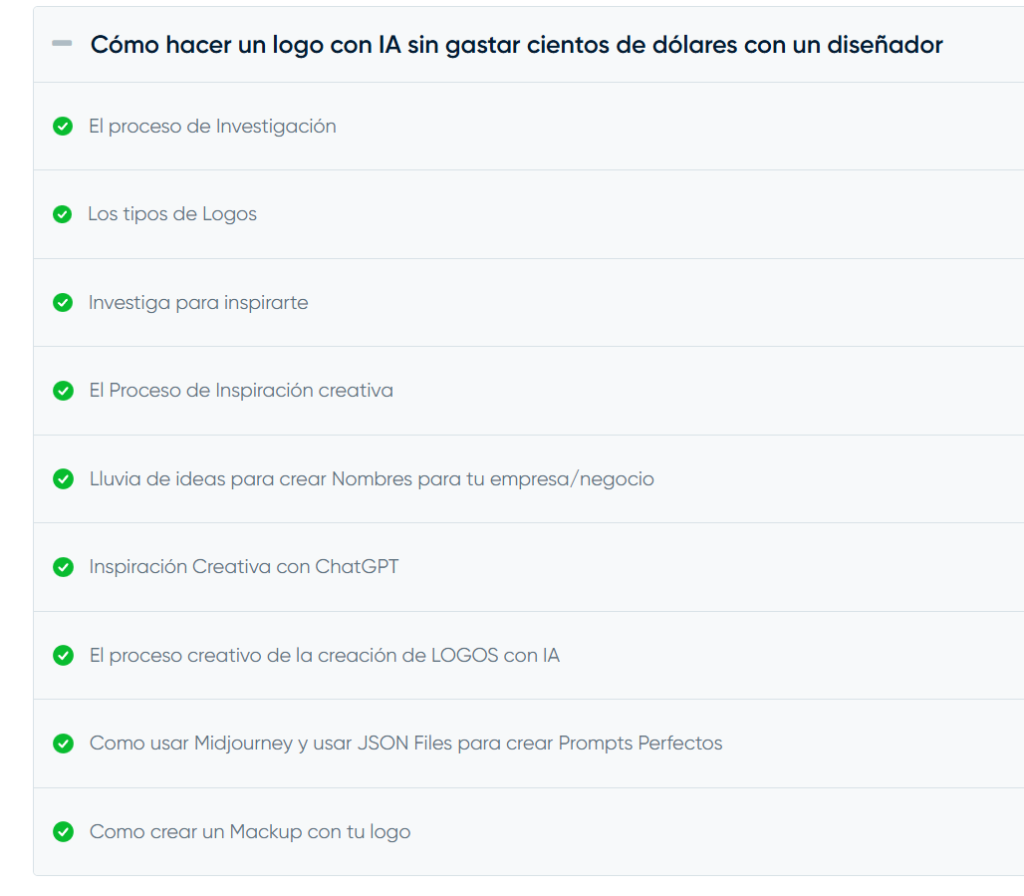Click checkmark next to Lluvia de ideas lesson
Screen dimensions: 1024x896
click(63, 479)
